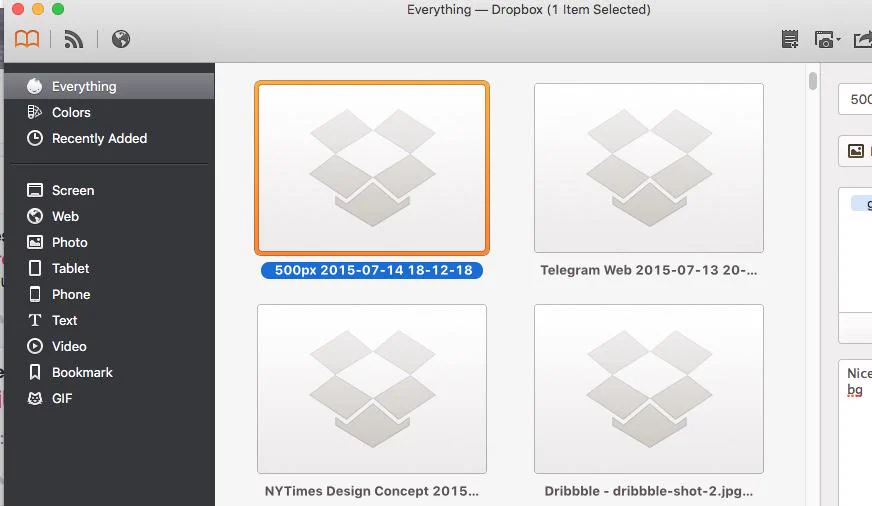
Task: Minimize the window with yellow button
Action: click(x=38, y=9)
